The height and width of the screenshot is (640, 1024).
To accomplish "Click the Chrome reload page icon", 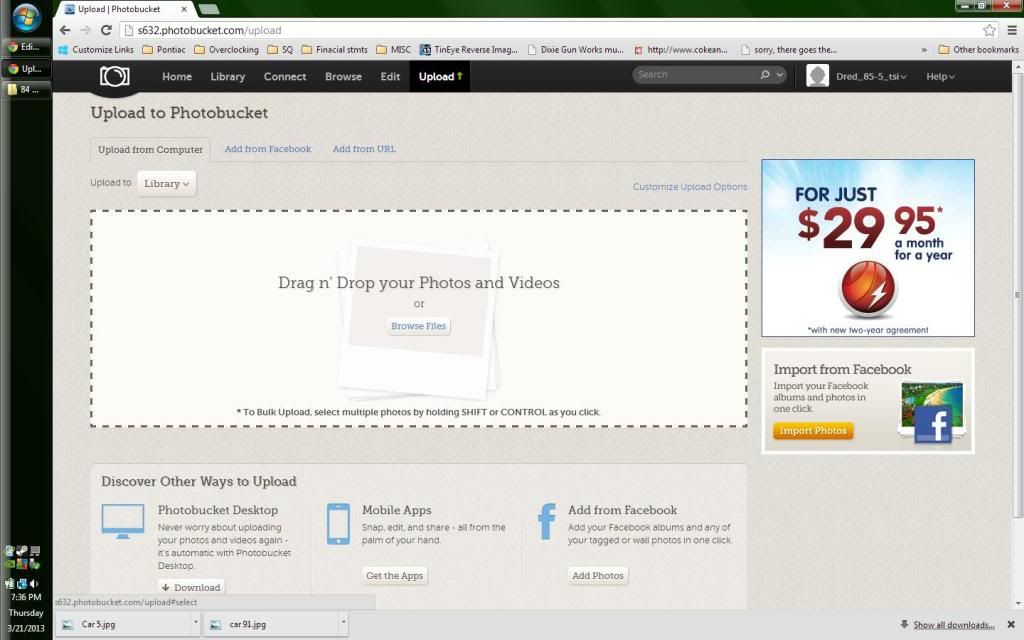I will tap(106, 30).
